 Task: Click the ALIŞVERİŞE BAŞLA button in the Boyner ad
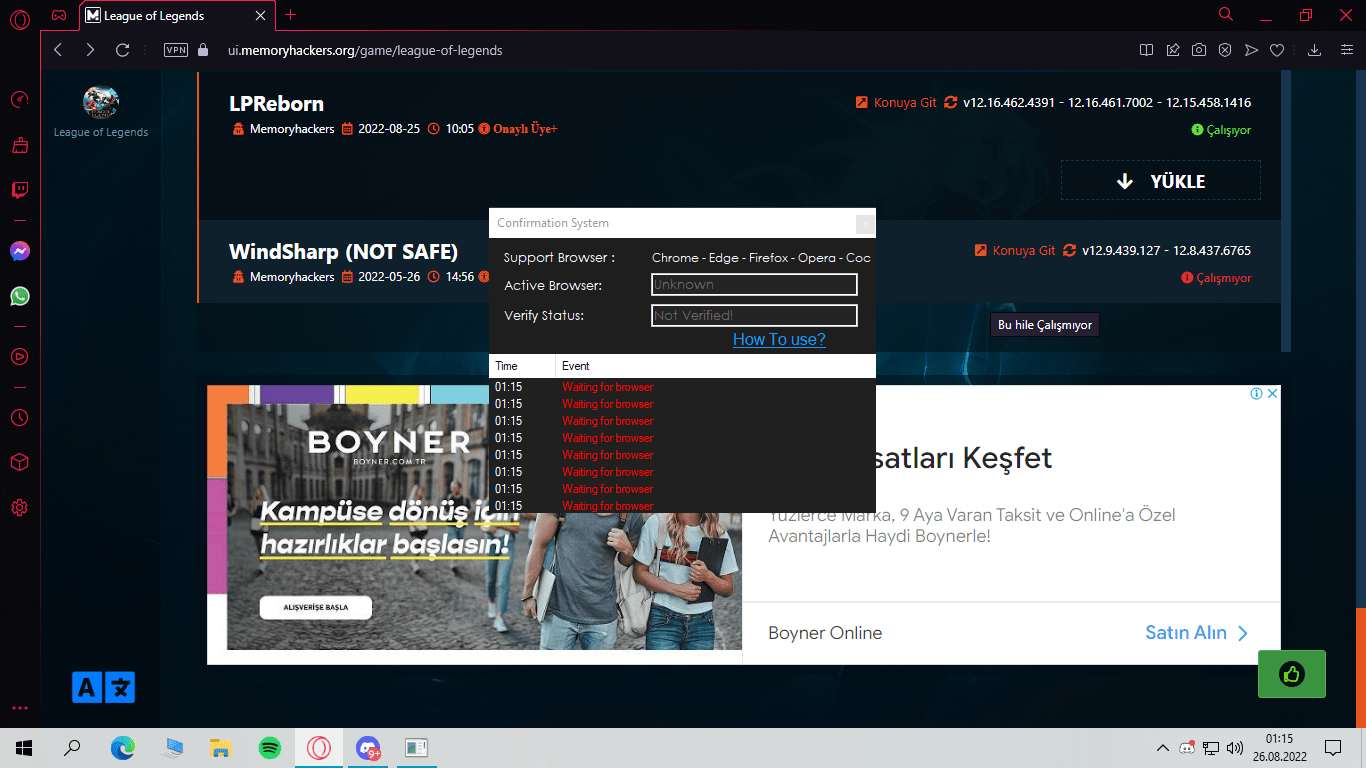click(x=315, y=608)
